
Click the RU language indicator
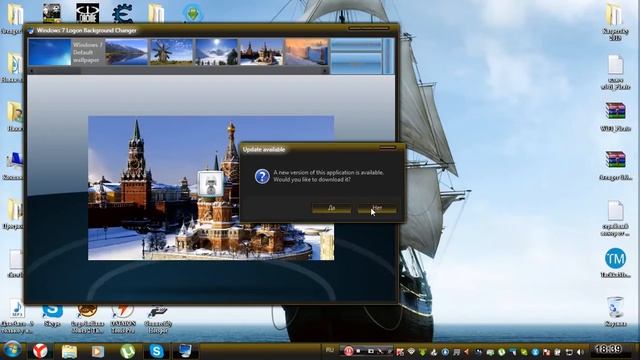coord(330,350)
